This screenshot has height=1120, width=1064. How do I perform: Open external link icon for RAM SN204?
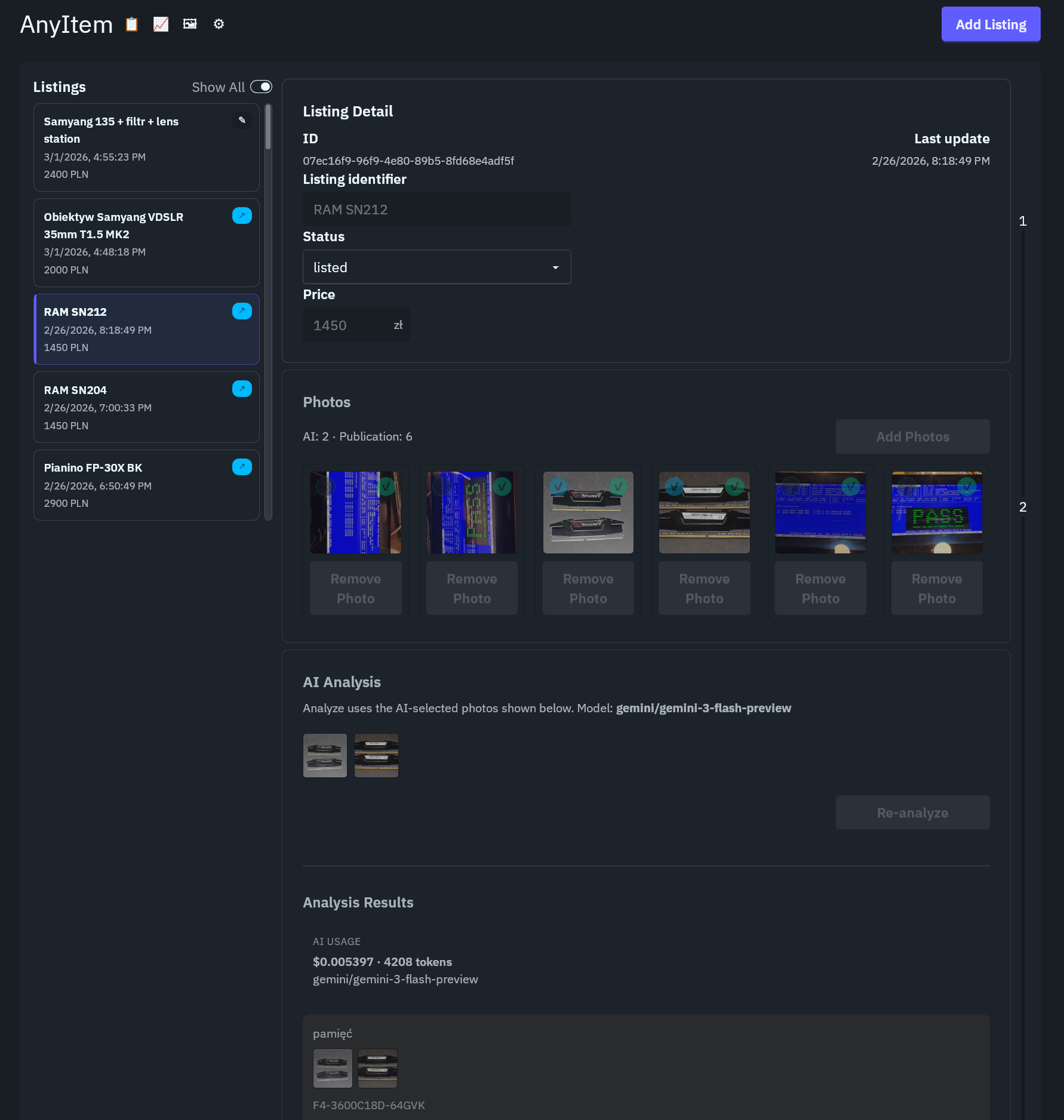click(242, 389)
